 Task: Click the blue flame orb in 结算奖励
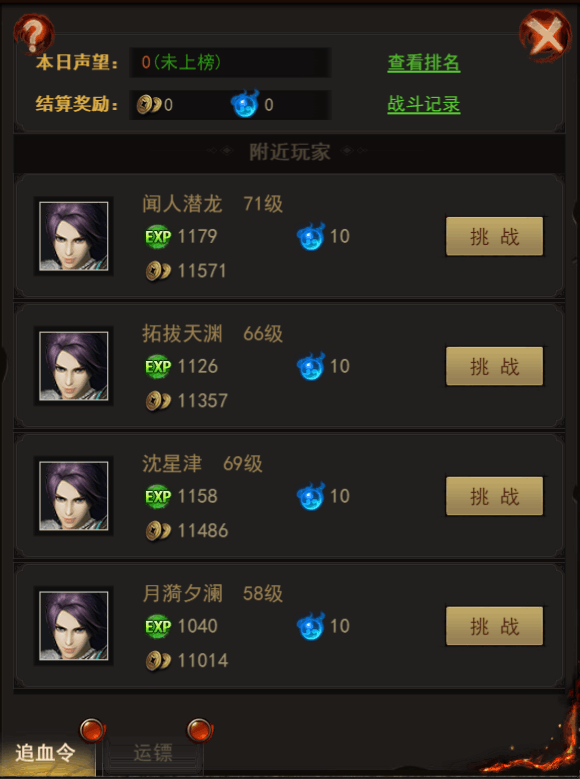[245, 103]
